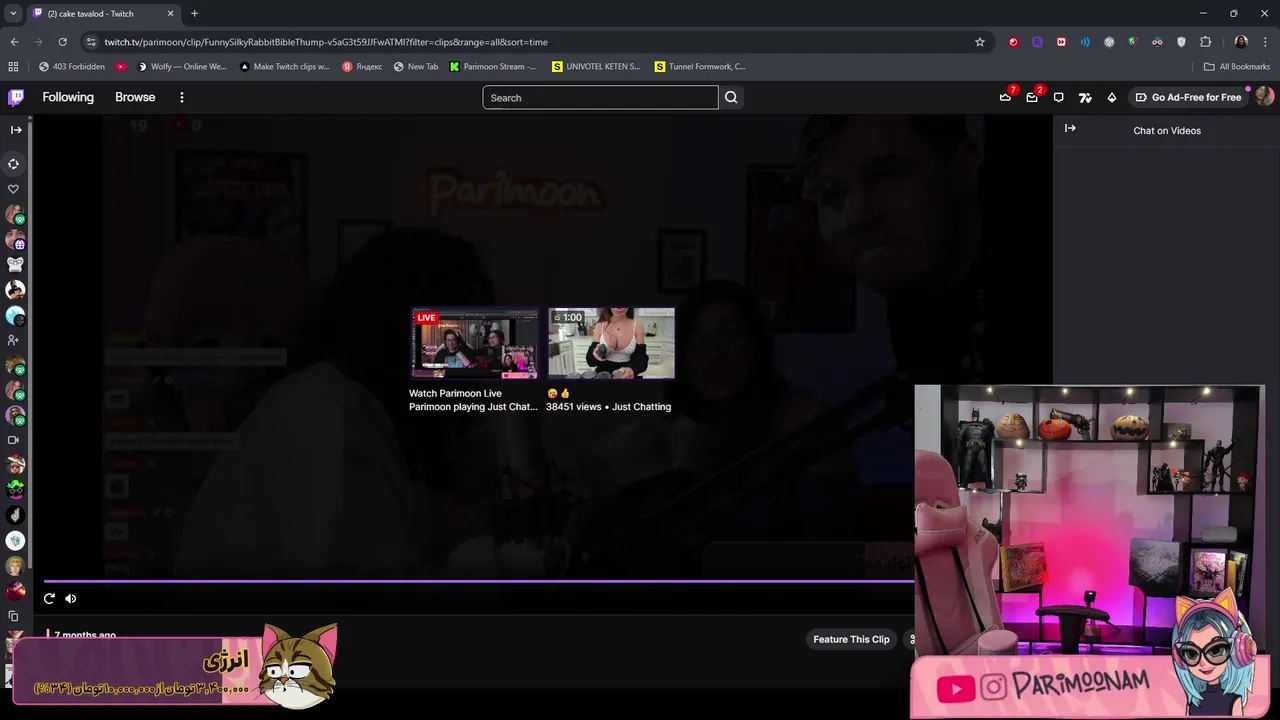This screenshot has width=1280, height=720.
Task: Click the sidebar copy icon near bottom
Action: 14,616
